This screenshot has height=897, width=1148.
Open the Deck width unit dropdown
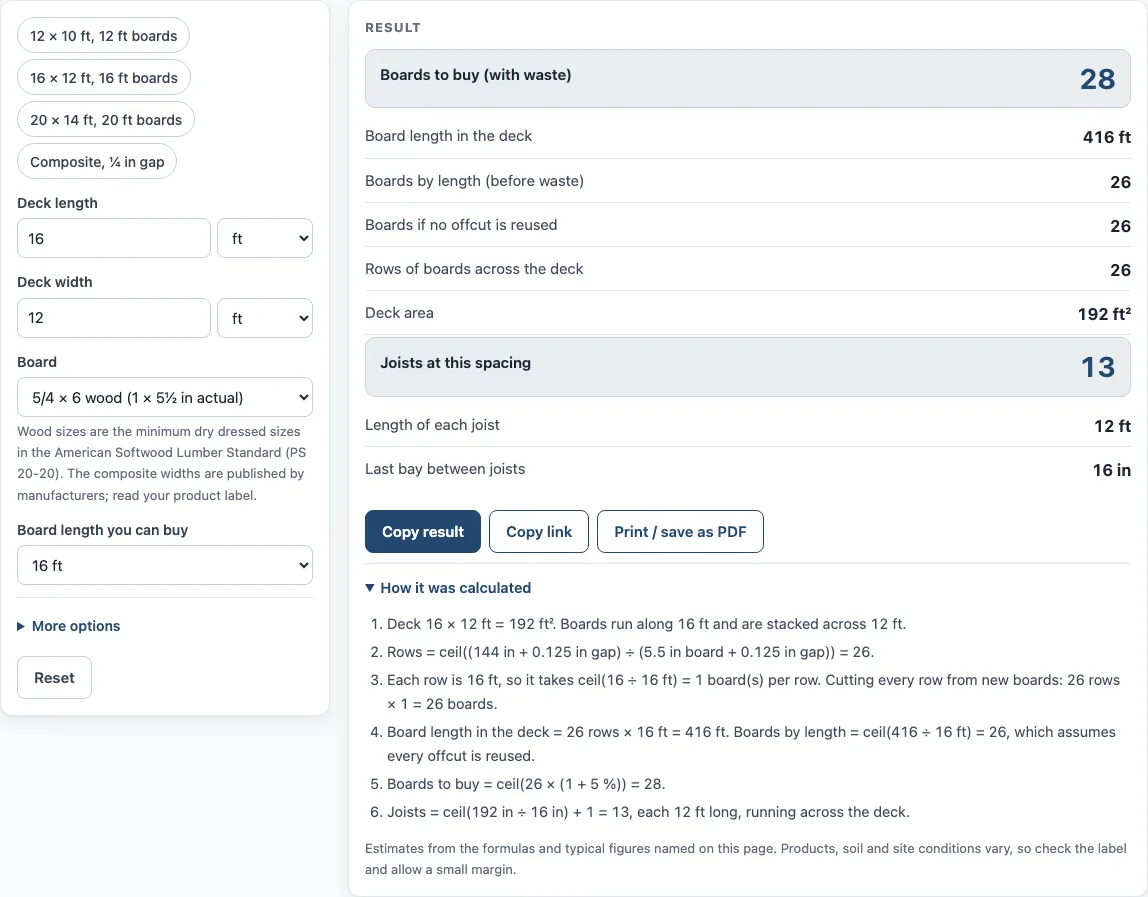(265, 318)
